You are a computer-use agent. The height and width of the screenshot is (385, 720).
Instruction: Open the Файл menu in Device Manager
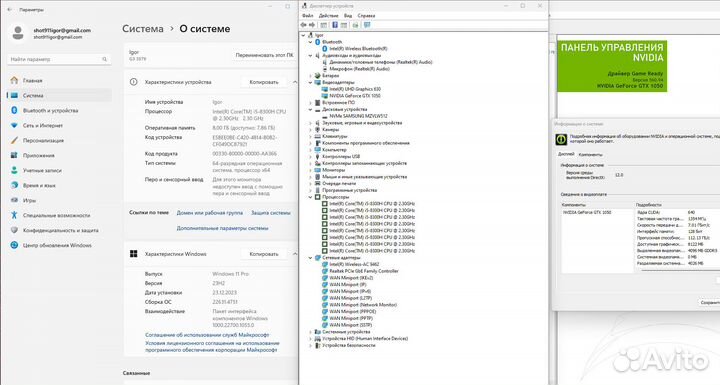(308, 16)
